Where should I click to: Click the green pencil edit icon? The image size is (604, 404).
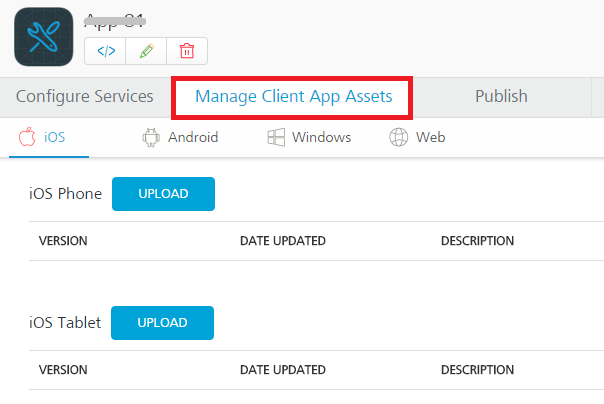click(x=146, y=51)
